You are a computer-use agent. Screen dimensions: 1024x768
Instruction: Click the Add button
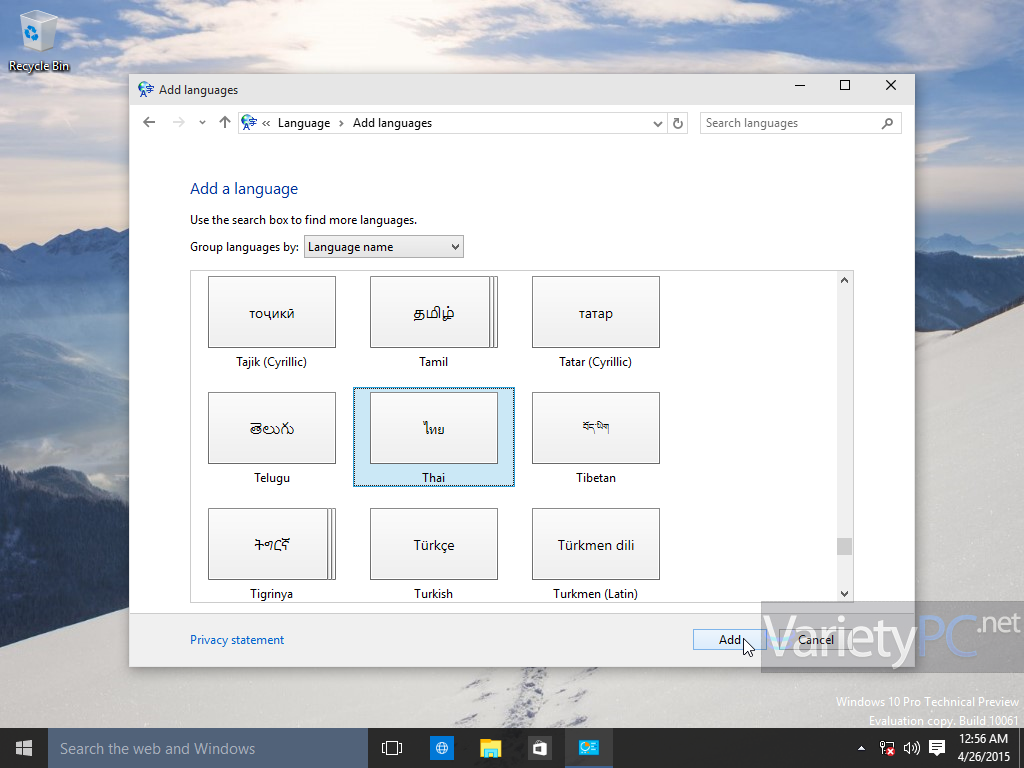729,640
